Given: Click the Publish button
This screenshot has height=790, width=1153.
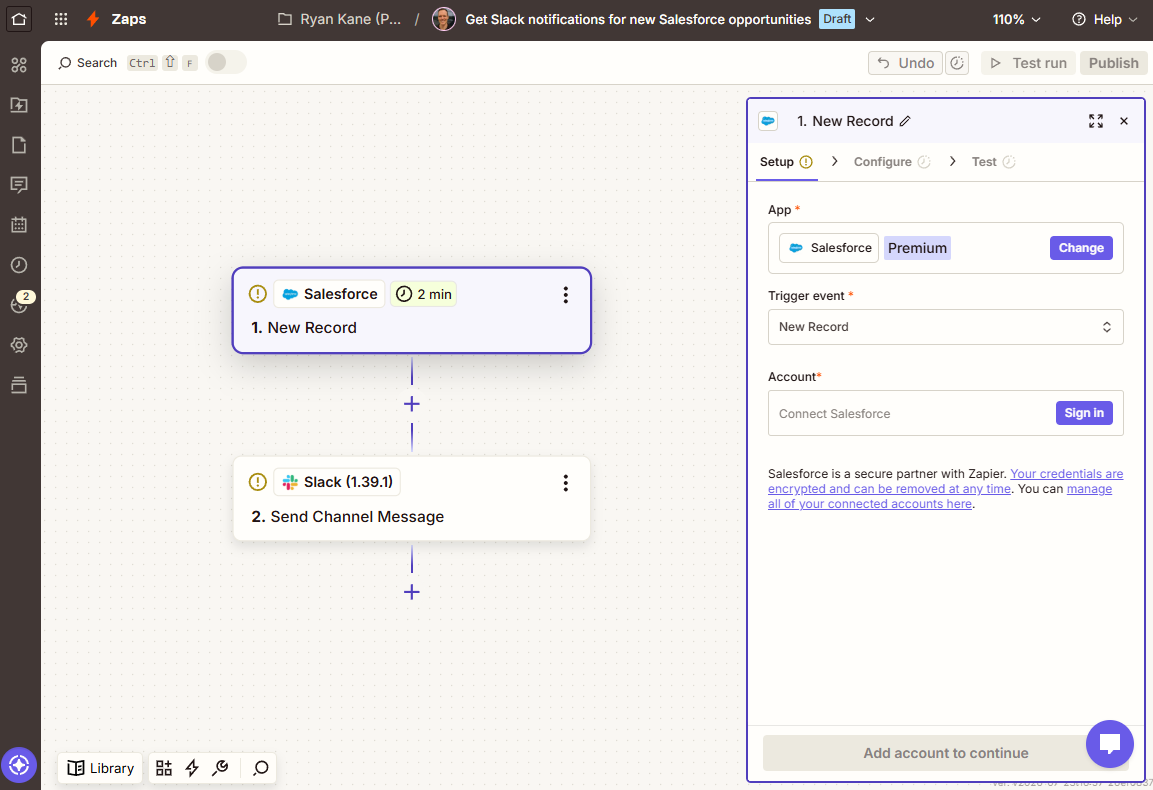Looking at the screenshot, I should pyautogui.click(x=1113, y=63).
